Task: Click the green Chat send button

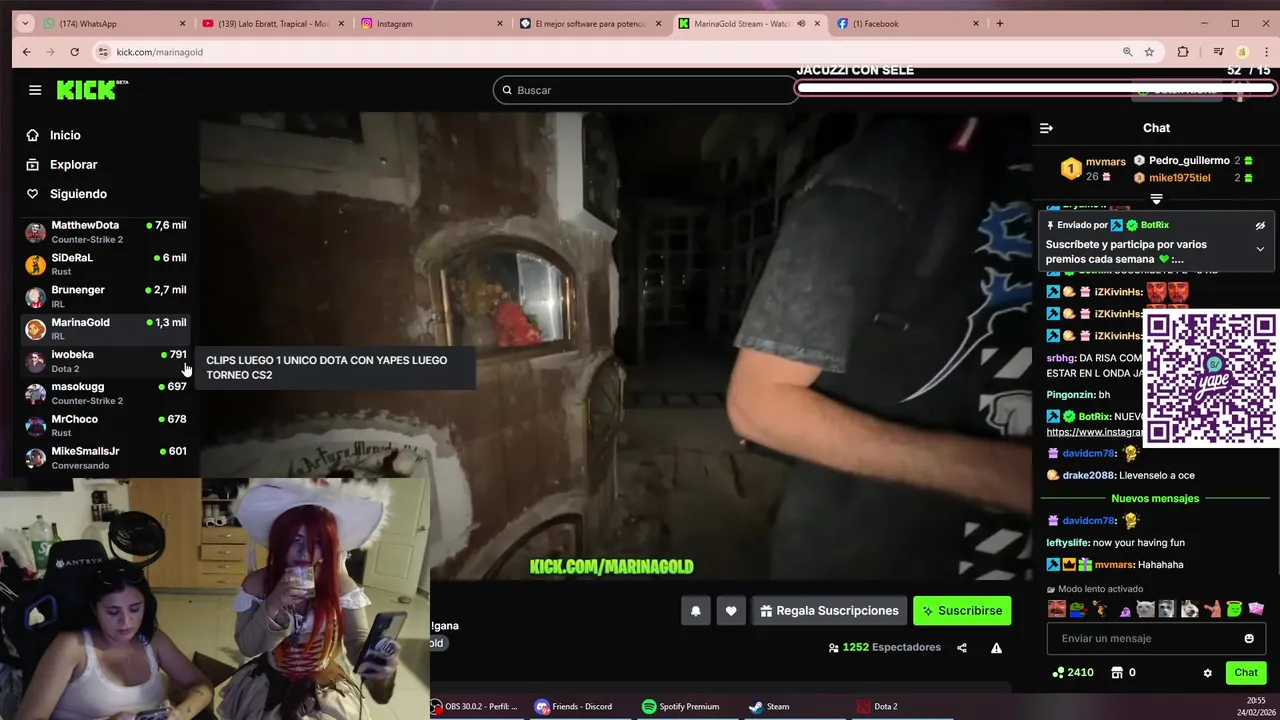Action: tap(1246, 673)
